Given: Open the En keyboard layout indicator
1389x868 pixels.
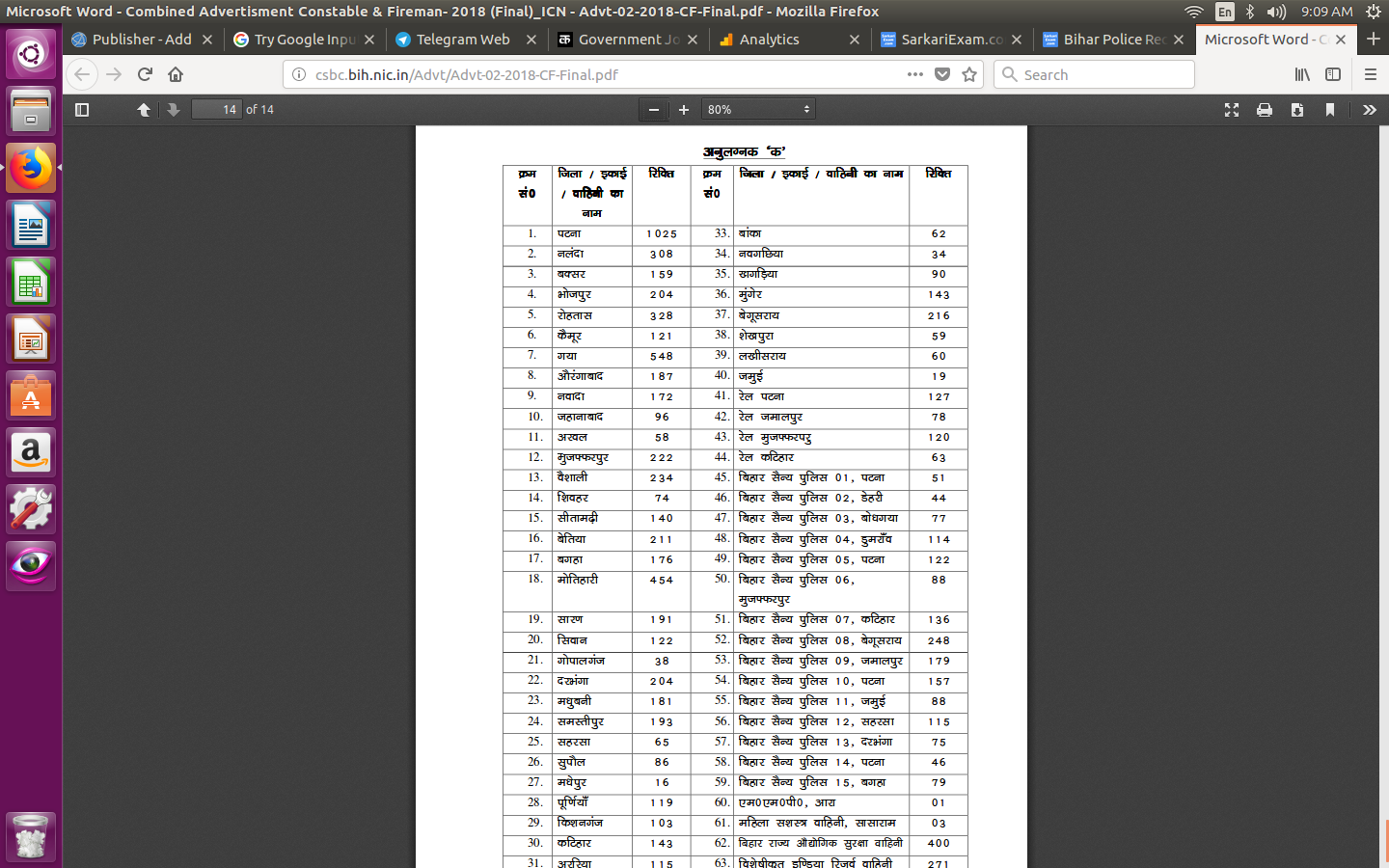Looking at the screenshot, I should (x=1225, y=12).
